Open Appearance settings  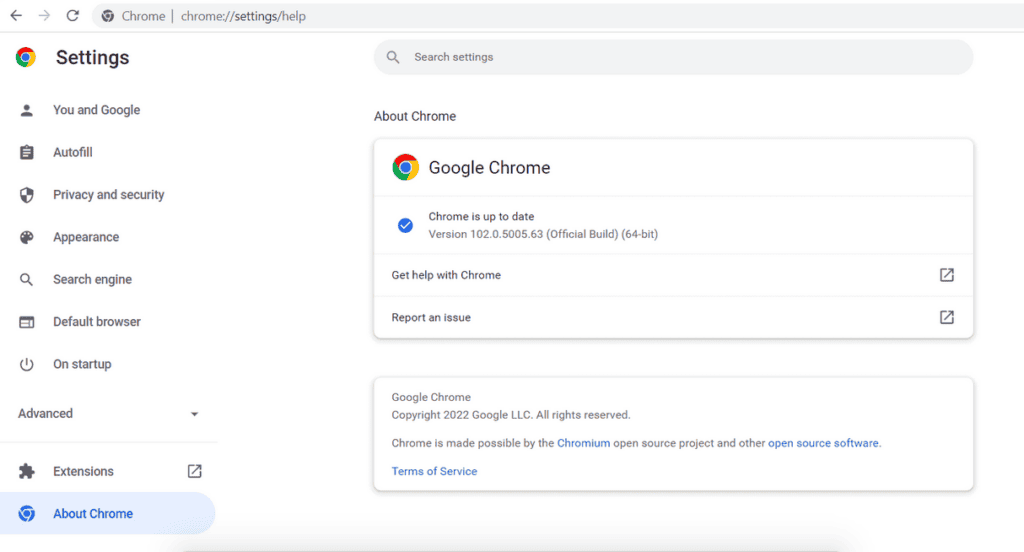(86, 237)
